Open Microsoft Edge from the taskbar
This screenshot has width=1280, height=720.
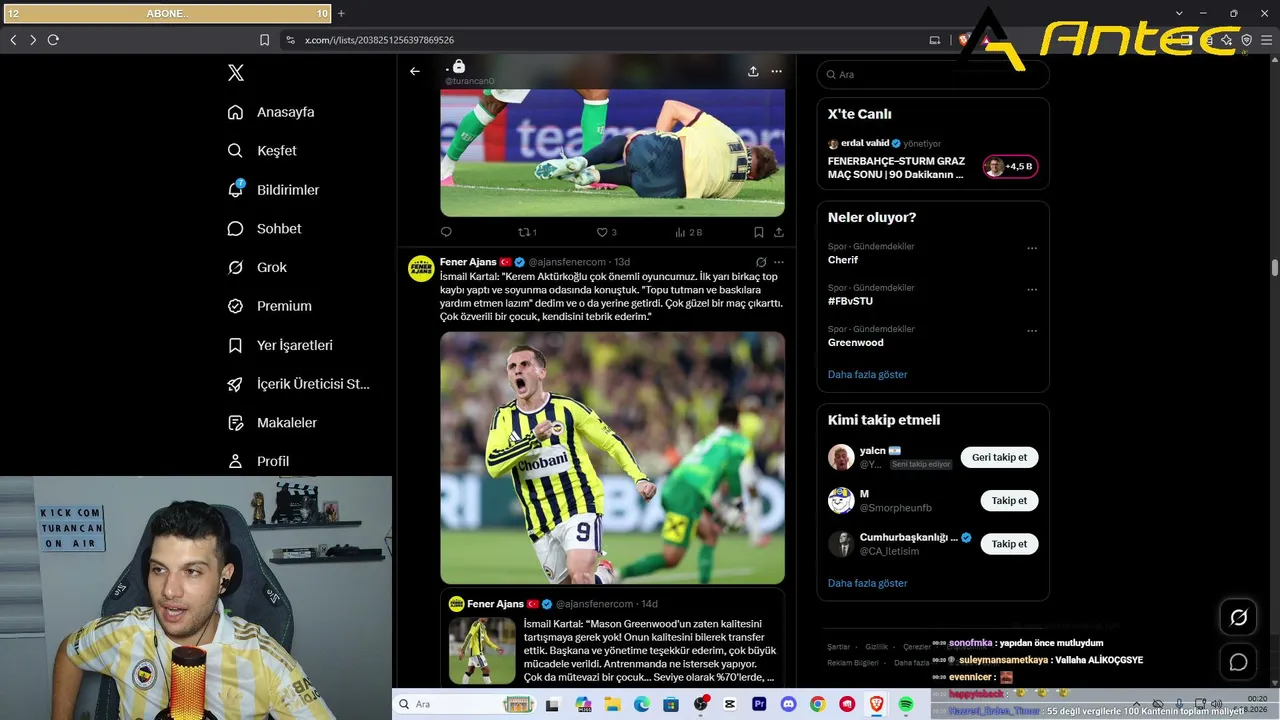pyautogui.click(x=642, y=704)
